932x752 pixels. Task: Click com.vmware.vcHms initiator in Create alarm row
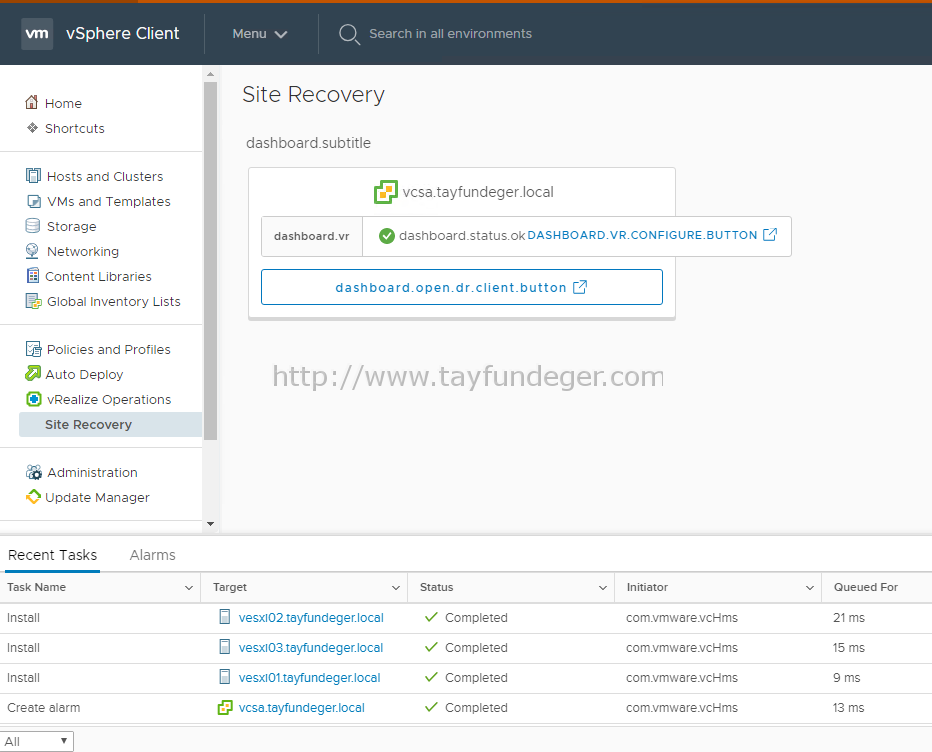click(682, 708)
